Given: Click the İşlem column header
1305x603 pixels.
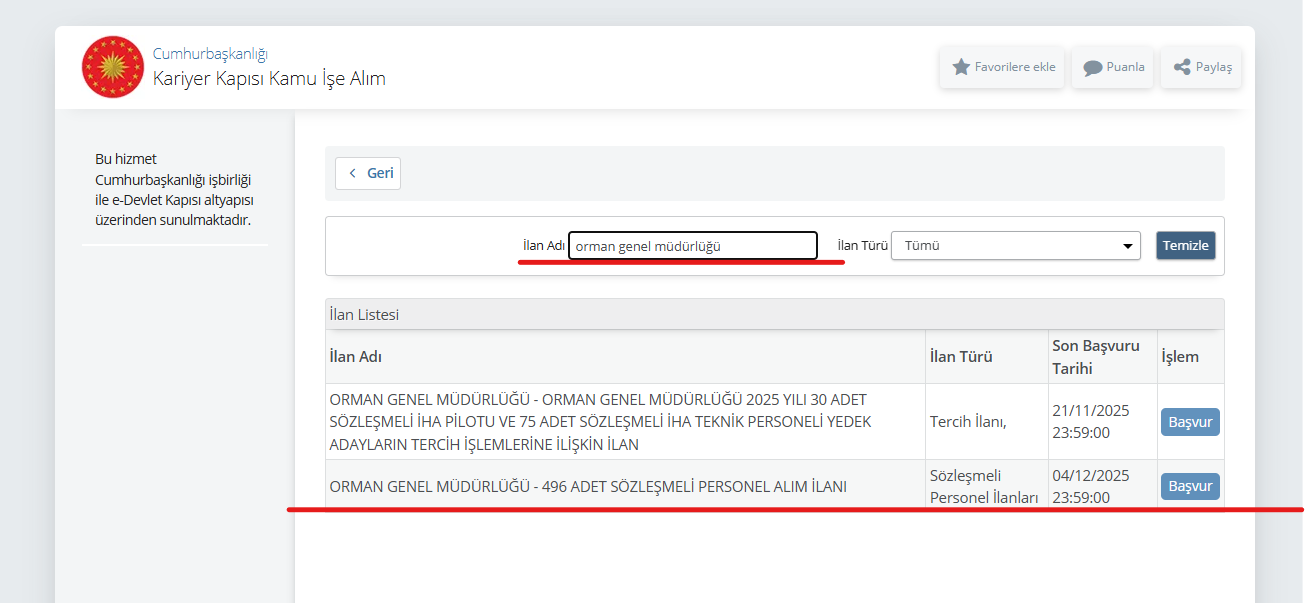Looking at the screenshot, I should coord(1180,357).
